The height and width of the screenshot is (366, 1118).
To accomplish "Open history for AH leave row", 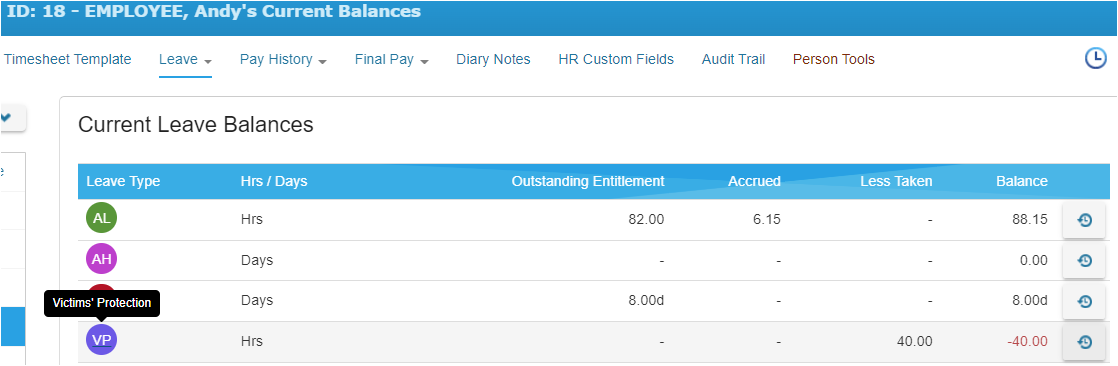I will click(1084, 260).
